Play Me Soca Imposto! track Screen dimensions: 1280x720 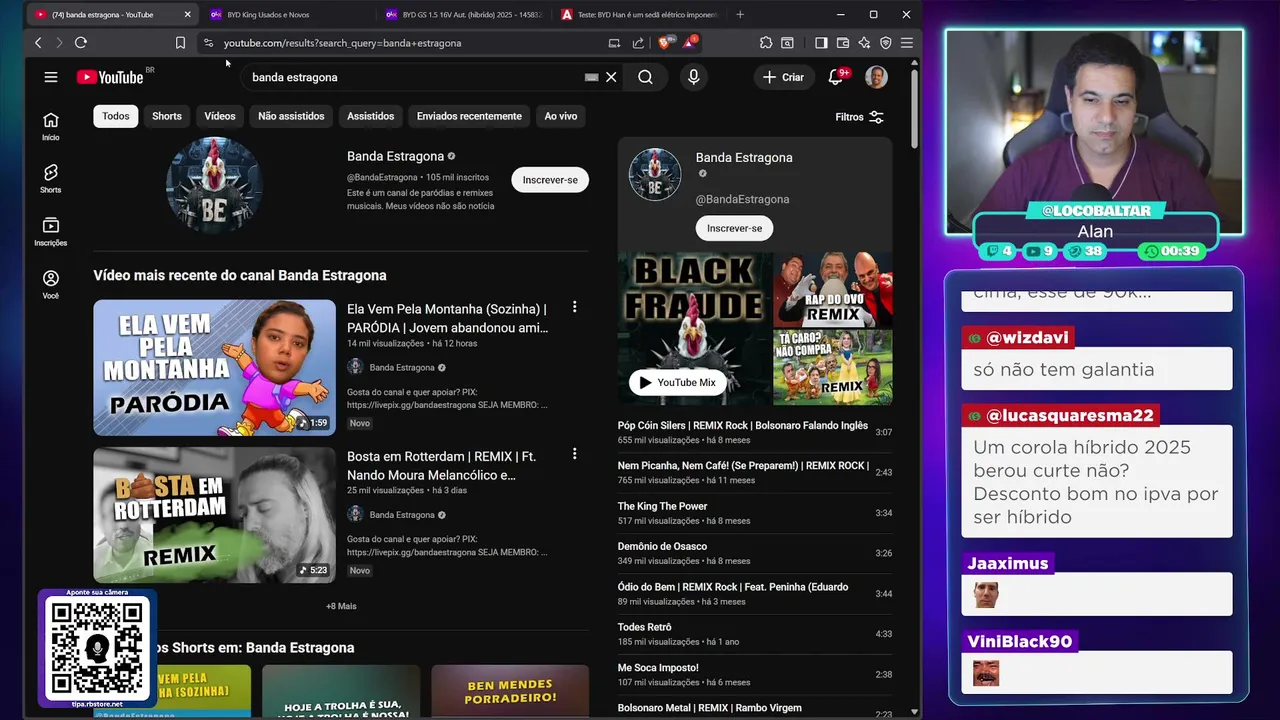[x=755, y=674]
